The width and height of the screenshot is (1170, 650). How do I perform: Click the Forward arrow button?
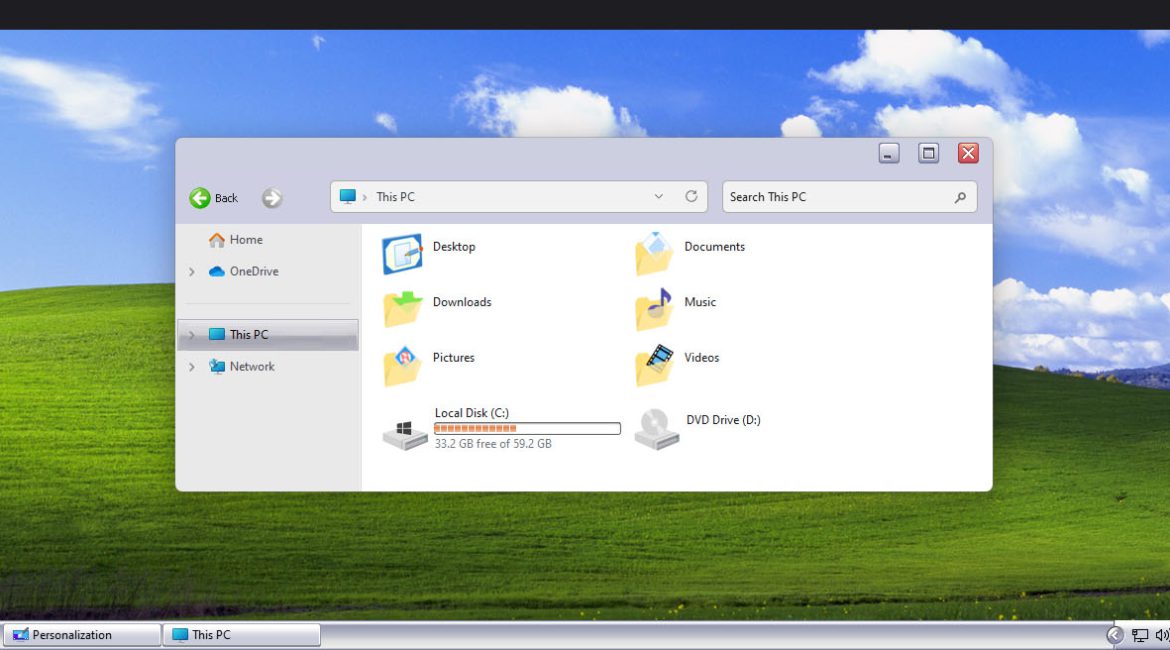pos(272,198)
